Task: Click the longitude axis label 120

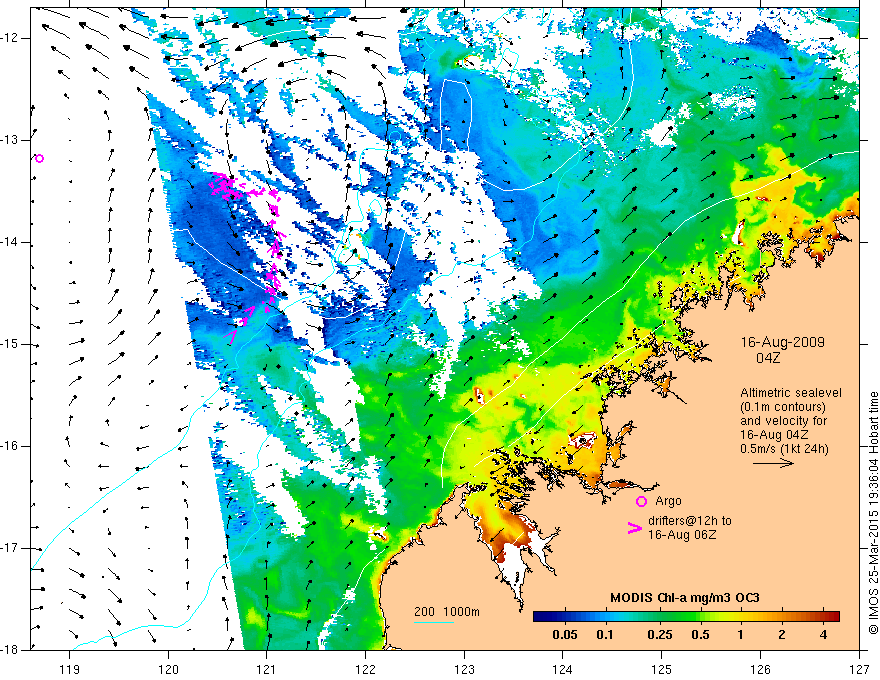Action: (168, 669)
